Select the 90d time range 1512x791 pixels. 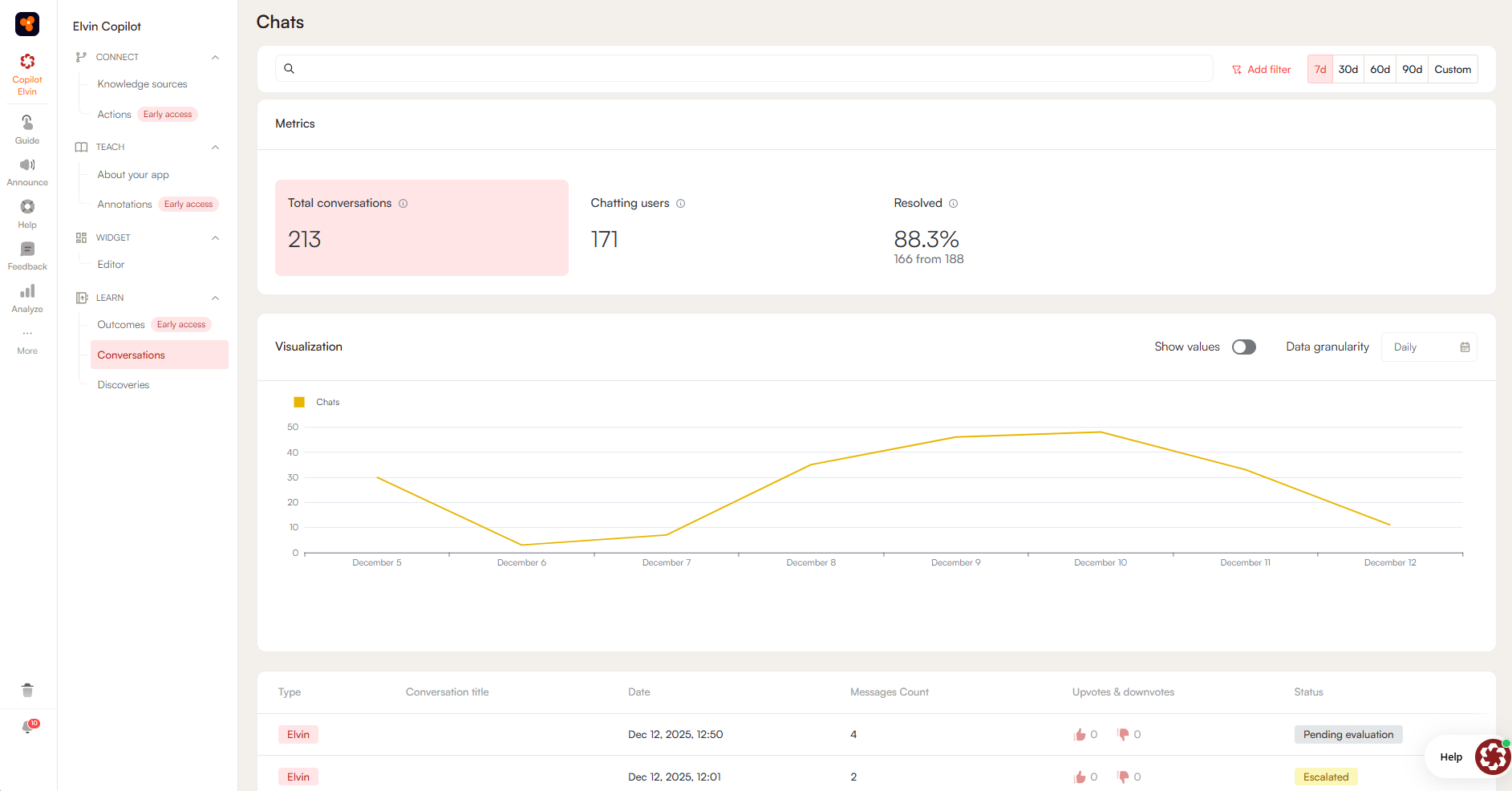coord(1412,70)
